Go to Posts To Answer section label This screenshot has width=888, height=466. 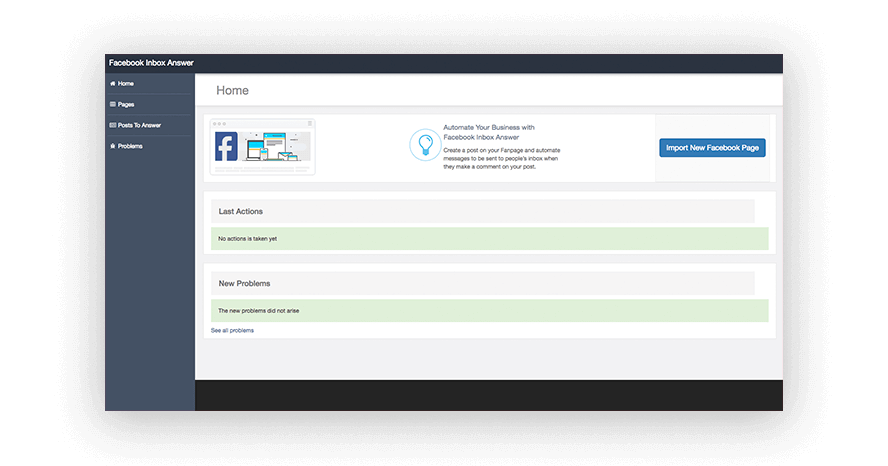(x=140, y=125)
